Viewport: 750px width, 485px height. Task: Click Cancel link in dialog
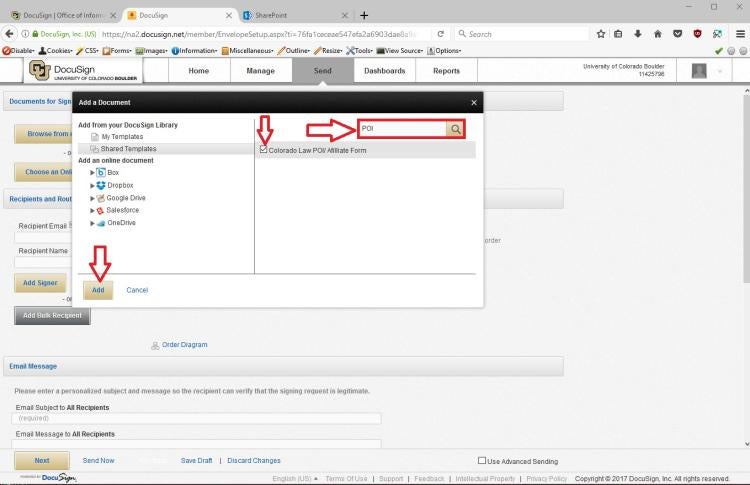click(x=137, y=290)
